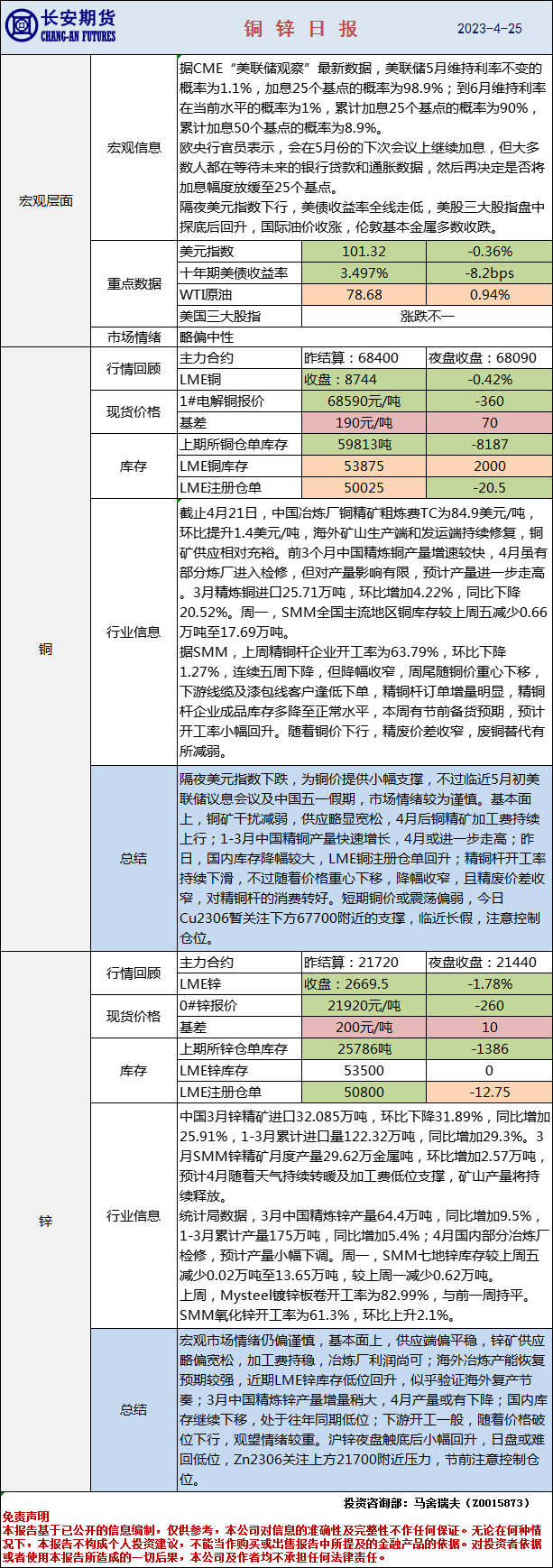Click the -1386 change cell
The height and width of the screenshot is (1568, 553).
pos(490,1048)
